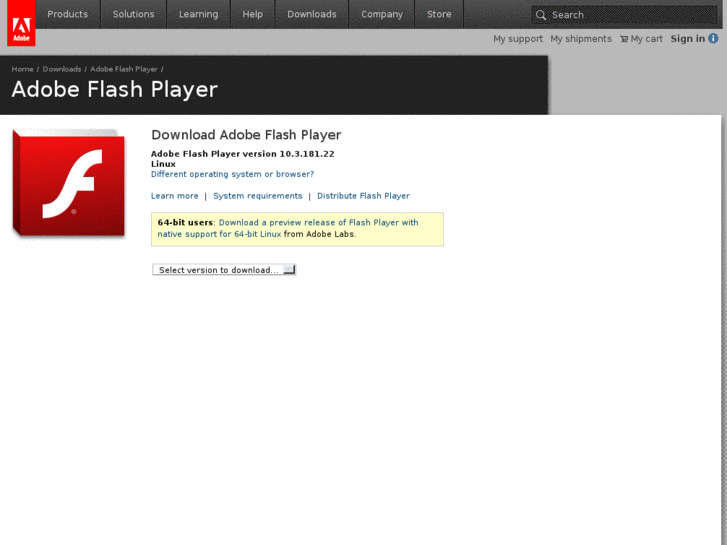Image resolution: width=727 pixels, height=545 pixels.
Task: Click the 'Linux' operating system label
Action: (163, 164)
